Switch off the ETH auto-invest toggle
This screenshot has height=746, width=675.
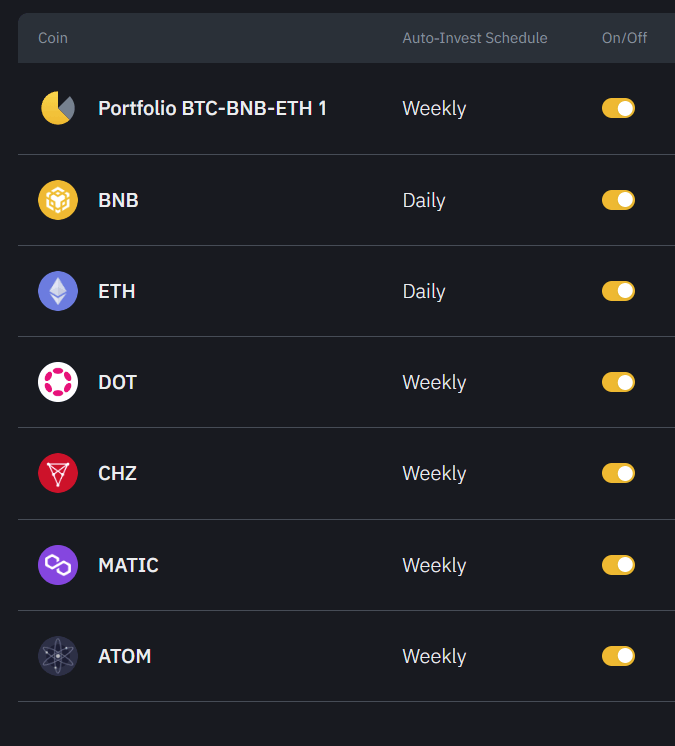618,291
